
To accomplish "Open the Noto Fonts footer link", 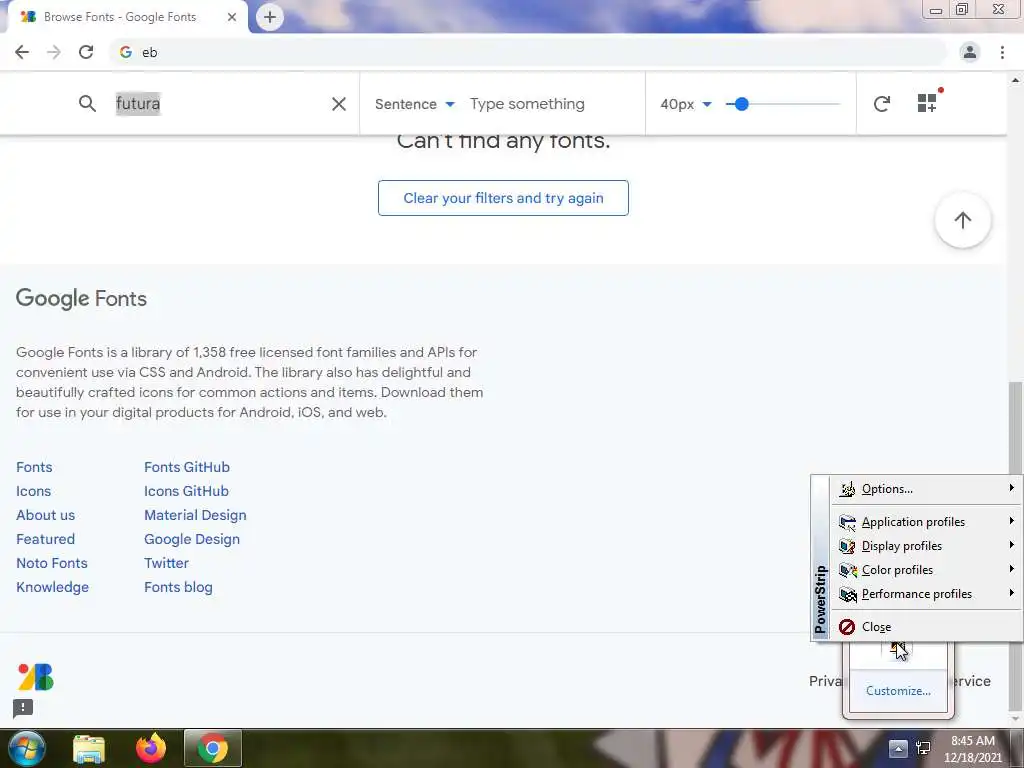I will point(52,564).
